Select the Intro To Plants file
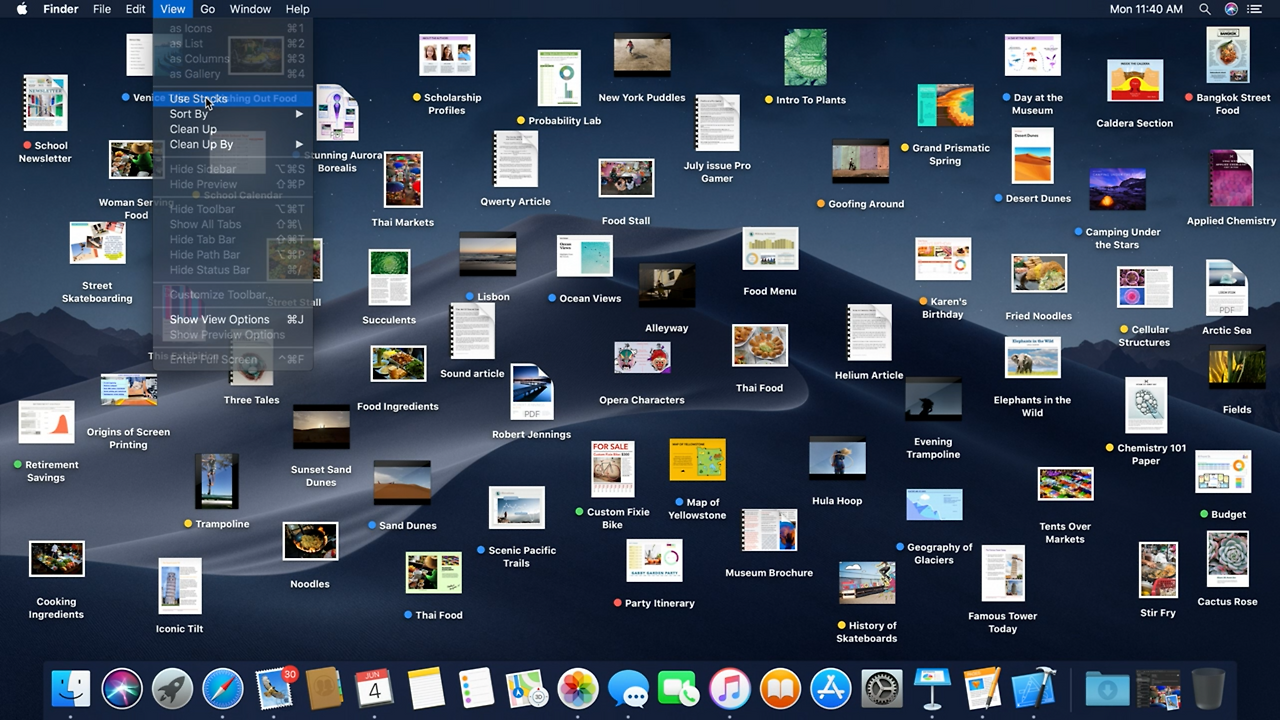 (x=805, y=57)
